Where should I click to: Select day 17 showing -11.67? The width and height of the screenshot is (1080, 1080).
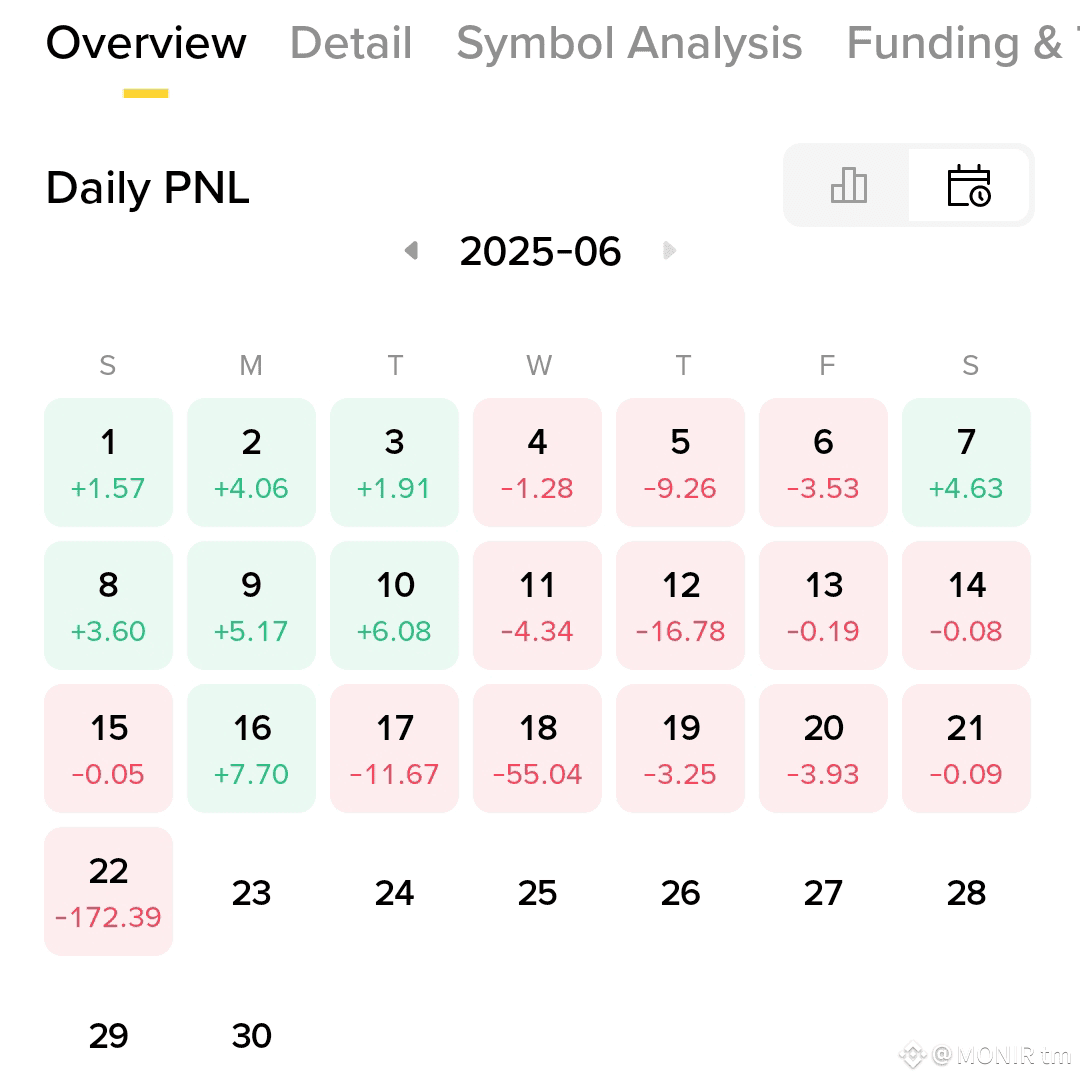pos(395,748)
